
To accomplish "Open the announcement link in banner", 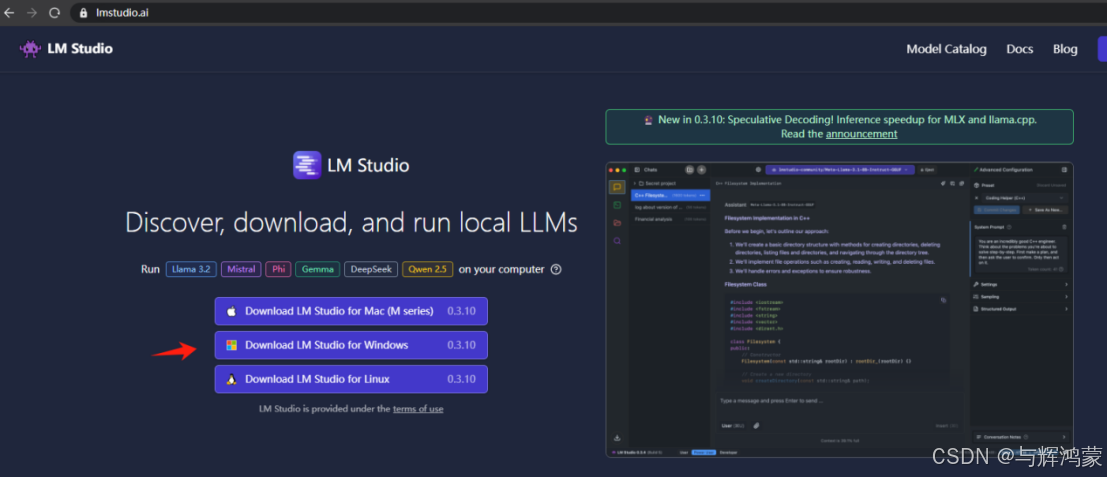I will click(x=861, y=133).
